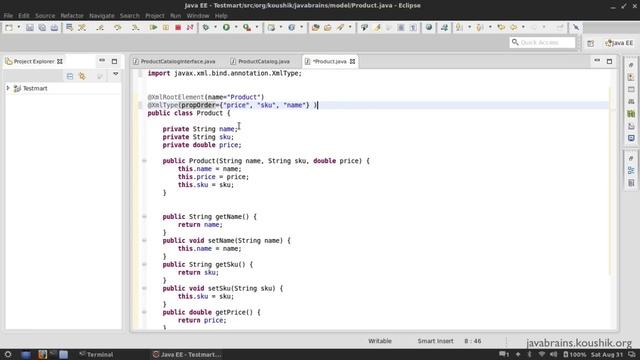Collapse the getPrice() fold marker
The height and width of the screenshot is (360, 640).
(144, 312)
